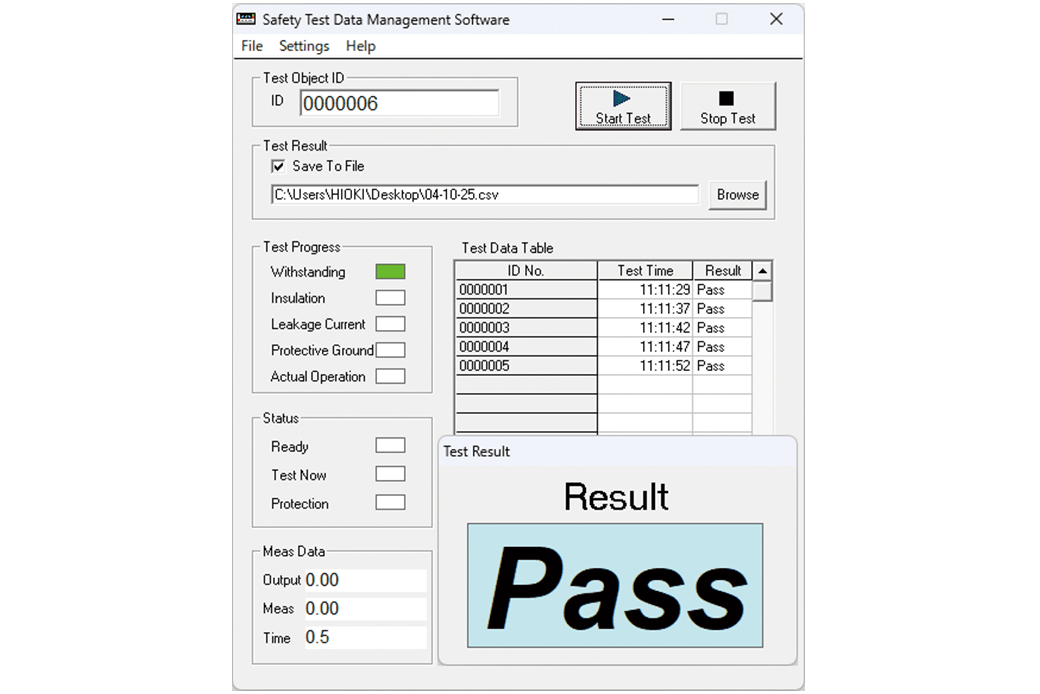Viewport: 1040px width, 694px height.
Task: Click the CSV file path field
Action: click(485, 194)
